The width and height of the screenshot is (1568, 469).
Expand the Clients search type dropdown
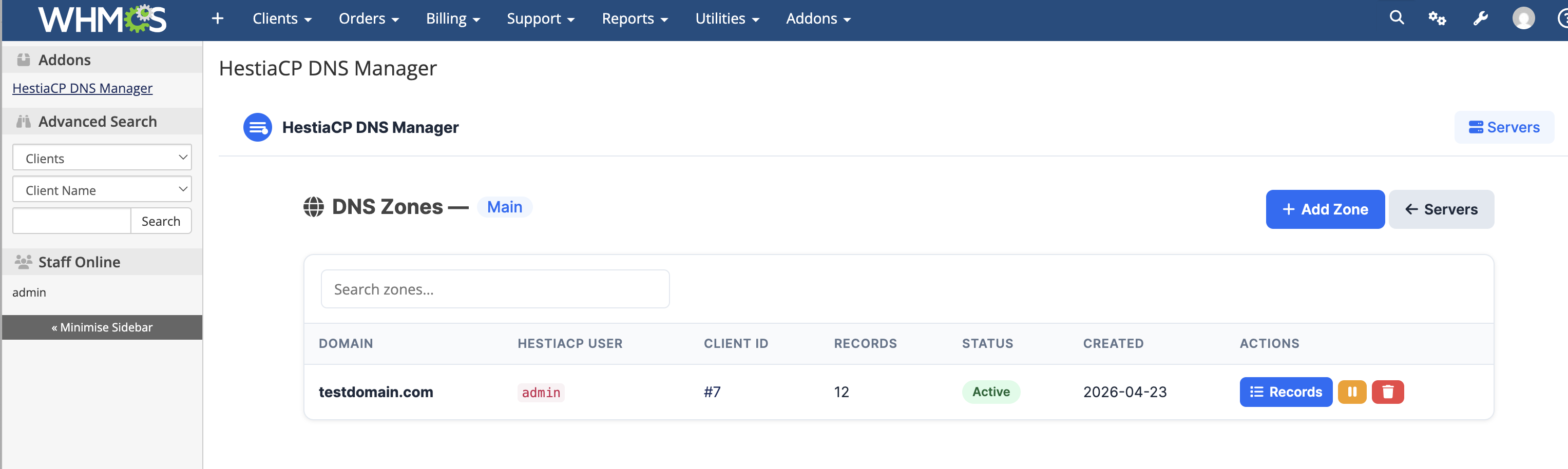click(102, 158)
